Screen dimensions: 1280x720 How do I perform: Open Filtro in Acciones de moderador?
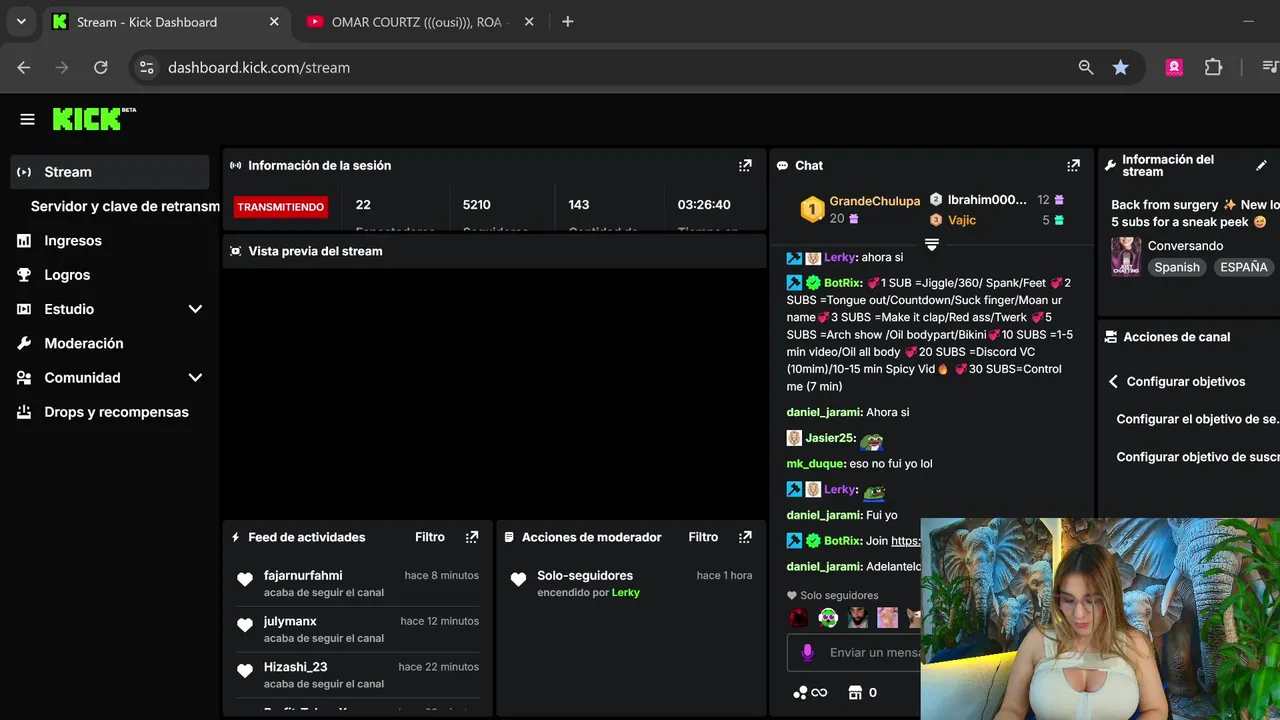pos(703,537)
